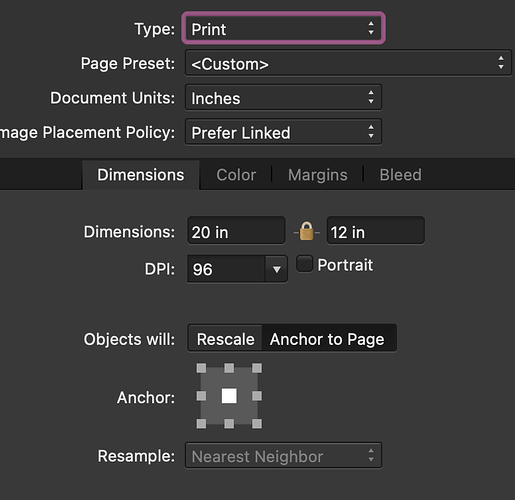The width and height of the screenshot is (515, 500).
Task: Enable the Portrait checkbox
Action: pos(304,264)
